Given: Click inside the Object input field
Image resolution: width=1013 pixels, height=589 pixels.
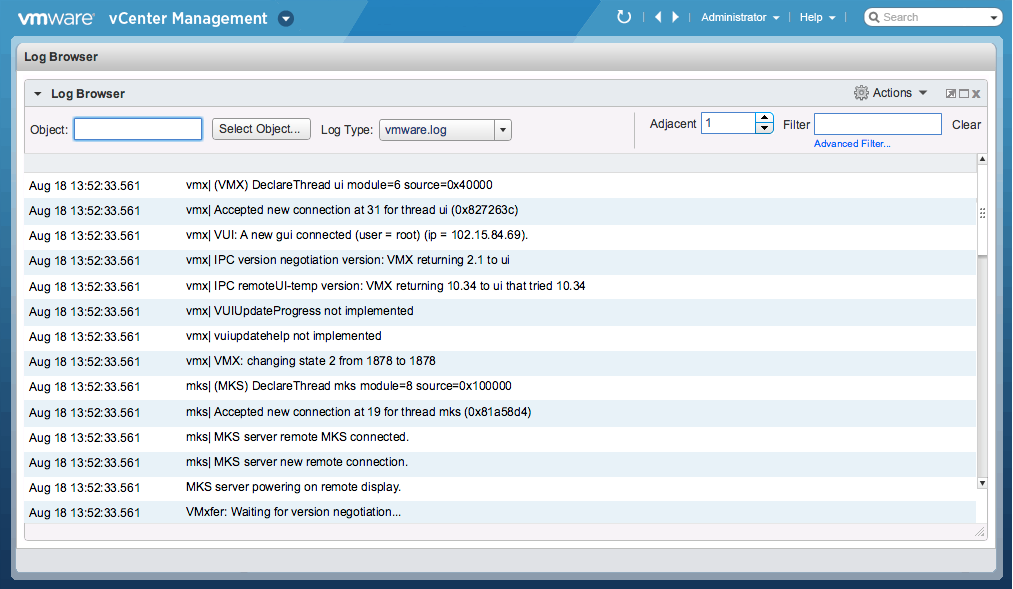Looking at the screenshot, I should (138, 129).
